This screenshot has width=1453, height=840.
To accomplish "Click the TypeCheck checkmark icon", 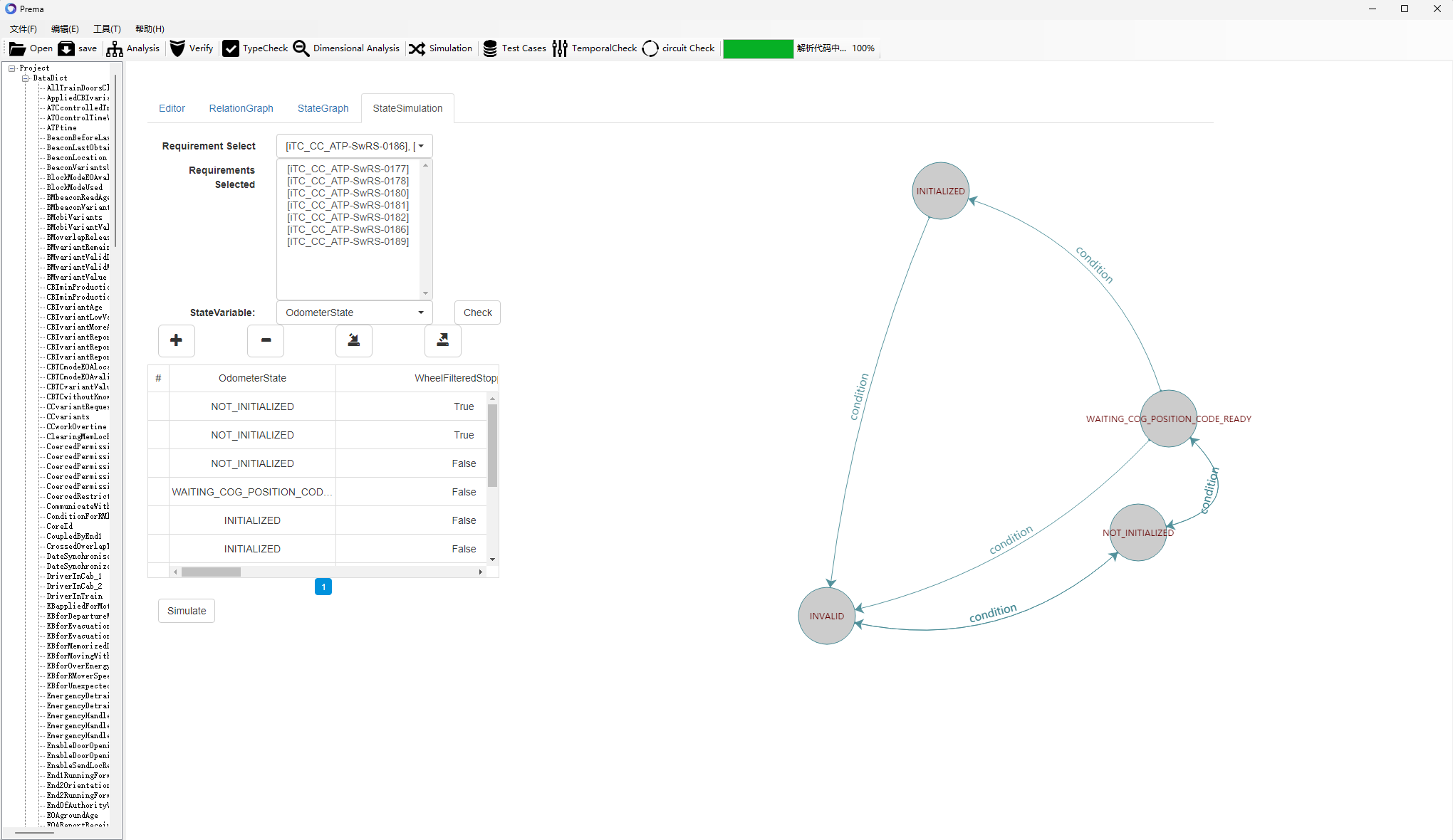I will [231, 48].
